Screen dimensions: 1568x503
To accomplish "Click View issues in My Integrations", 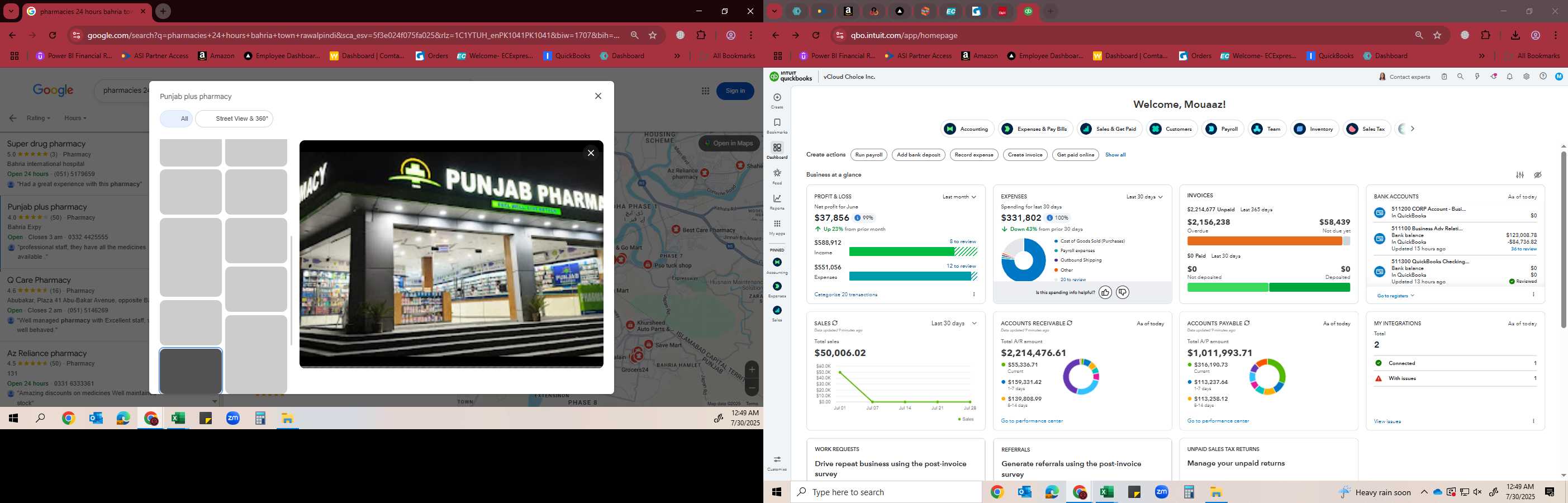I will pos(1387,421).
